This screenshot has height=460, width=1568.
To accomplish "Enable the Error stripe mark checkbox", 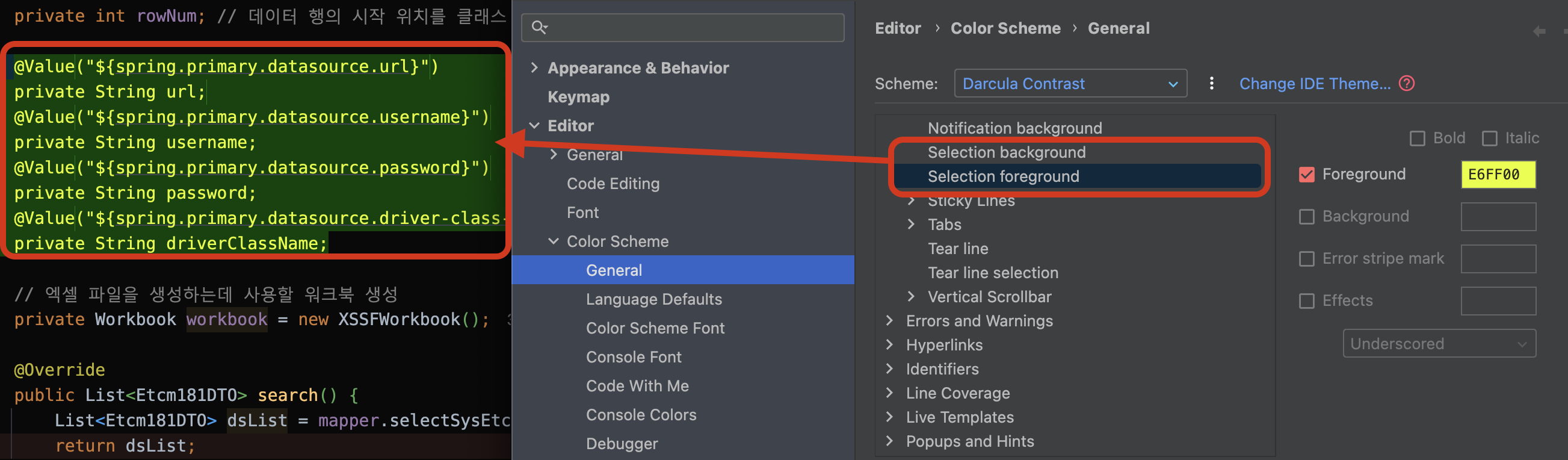I will tap(1306, 259).
